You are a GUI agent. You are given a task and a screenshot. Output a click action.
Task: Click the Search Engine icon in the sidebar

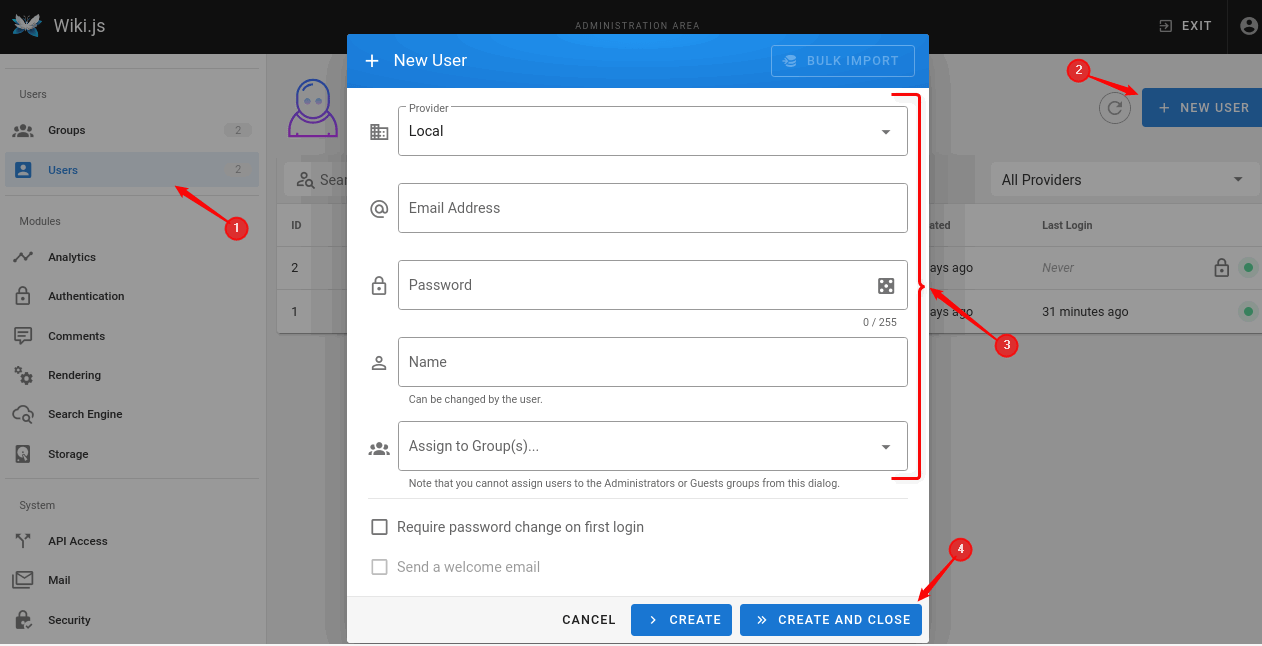point(23,414)
